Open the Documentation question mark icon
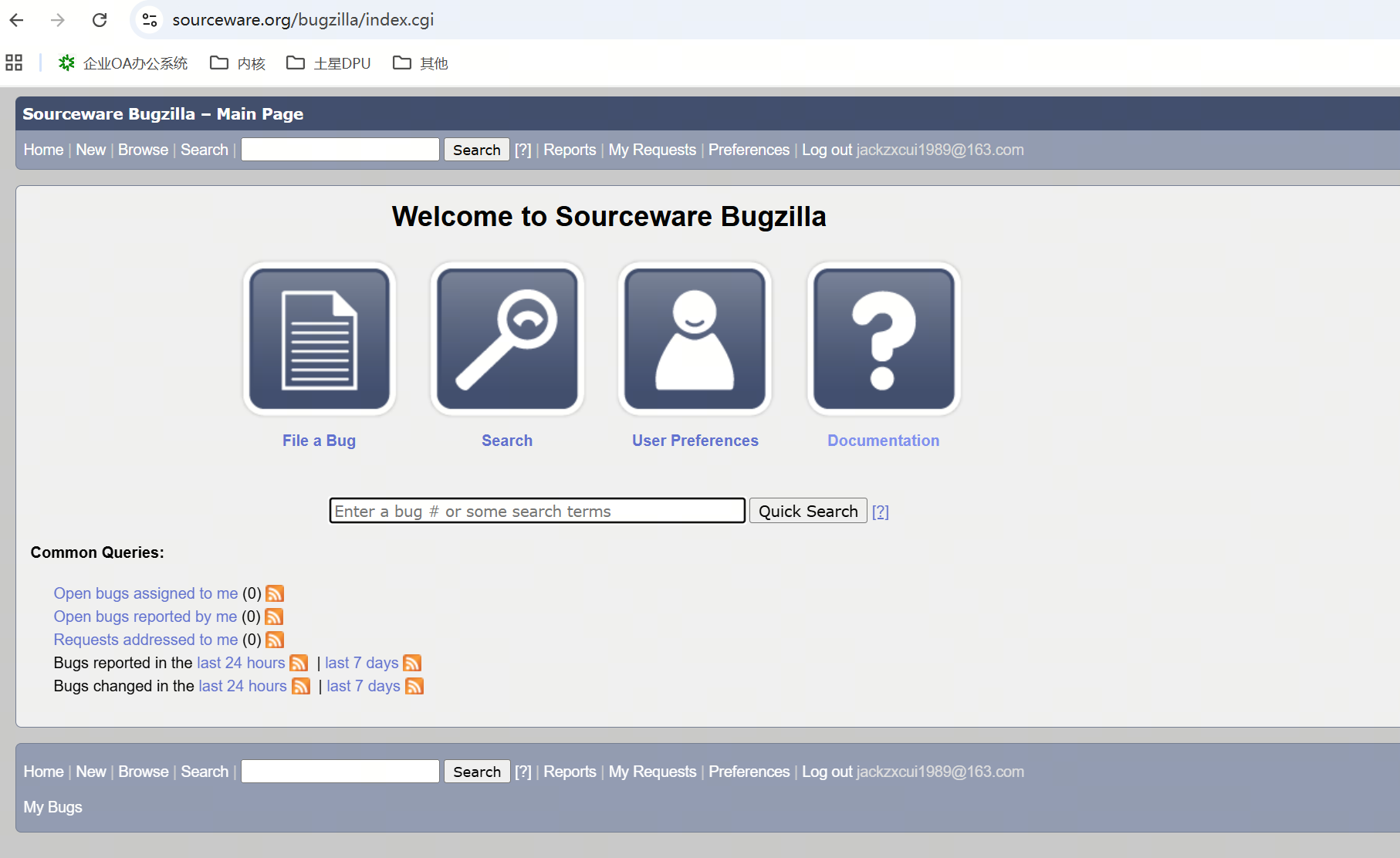 coord(884,339)
